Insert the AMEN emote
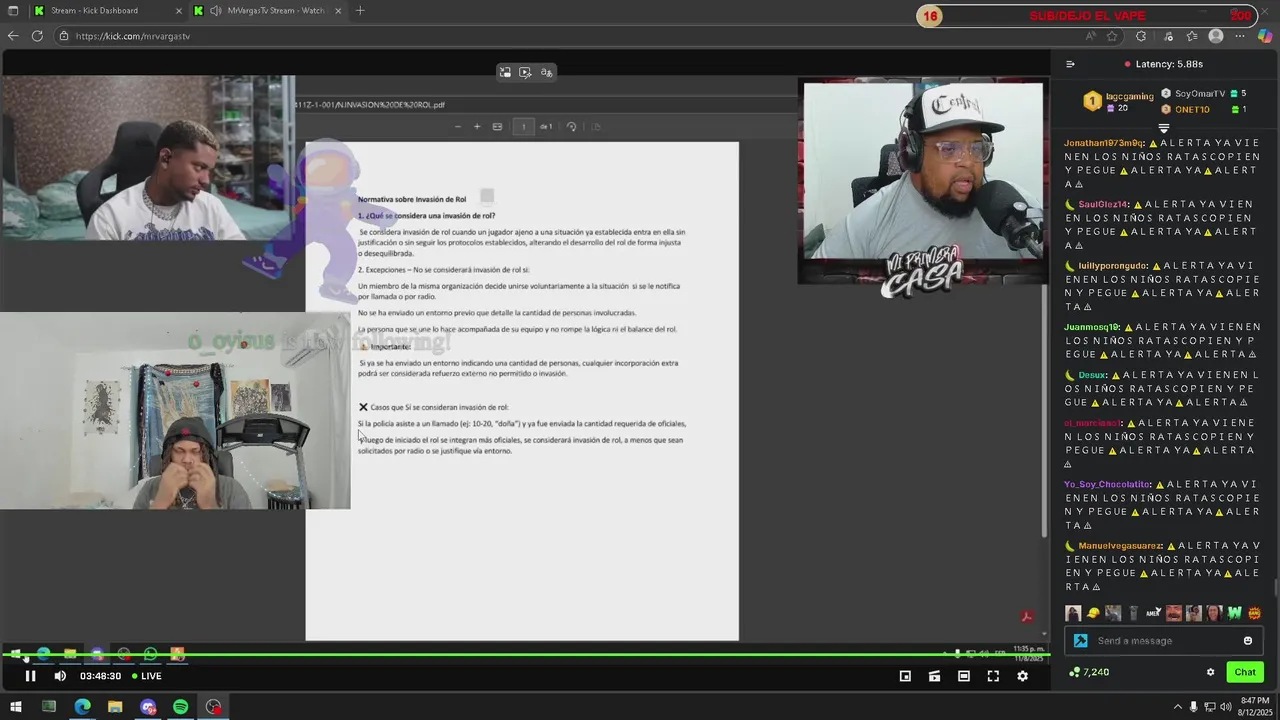Screen dimensions: 1280x720 [x=1153, y=613]
